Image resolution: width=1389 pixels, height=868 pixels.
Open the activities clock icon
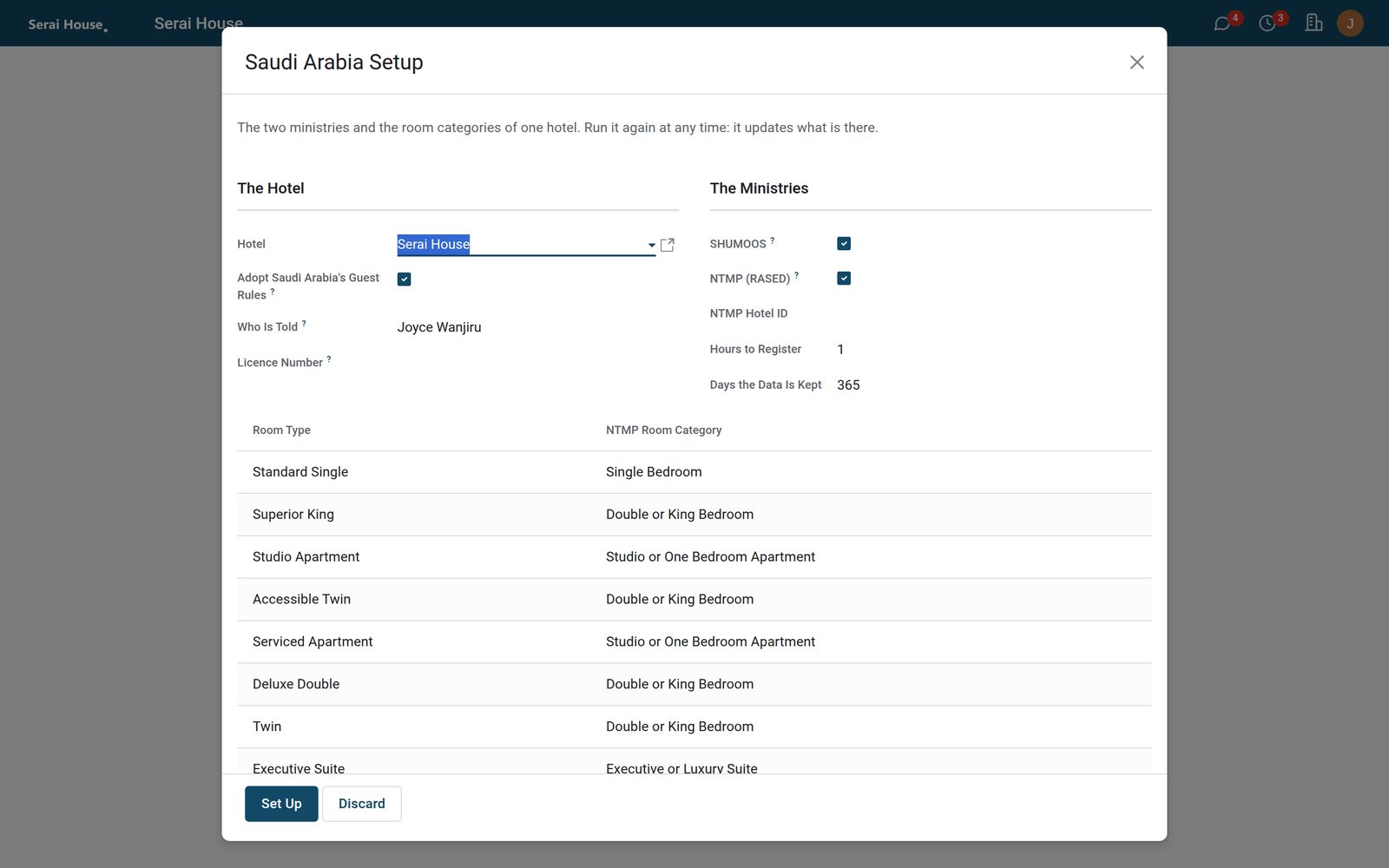[x=1267, y=23]
